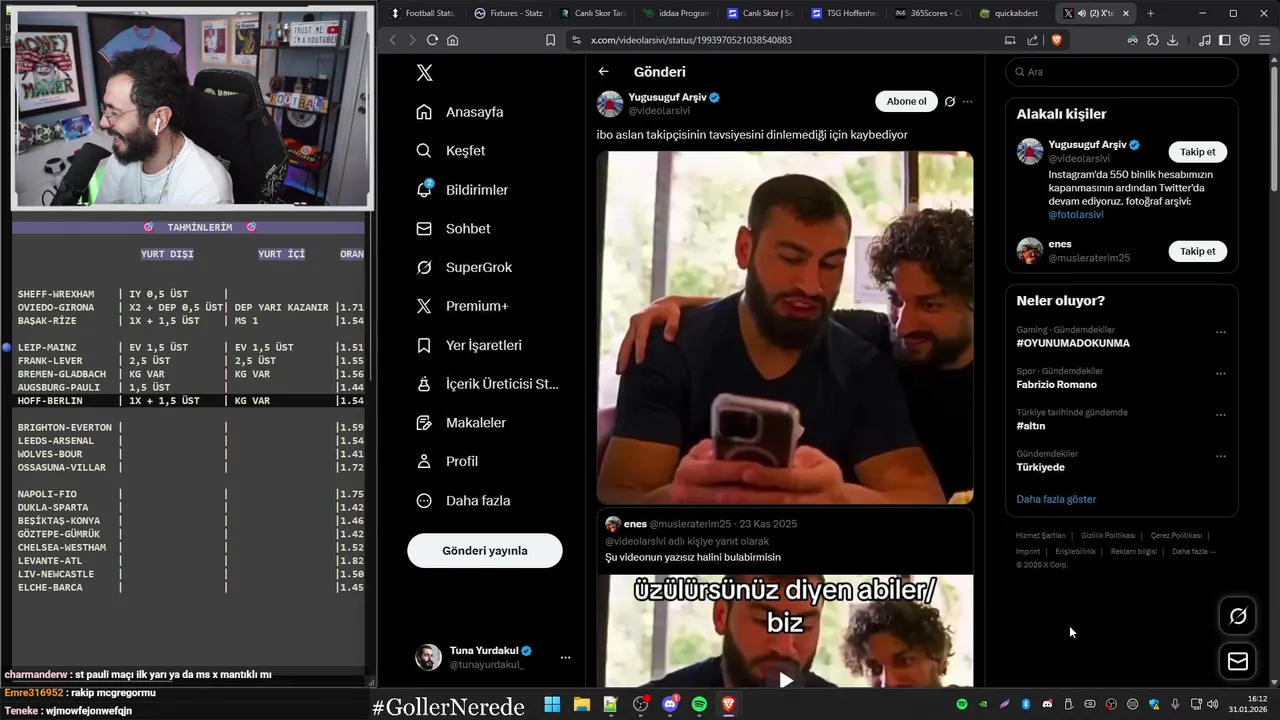1280x720 pixels.
Task: Click Abone ol subscribe button
Action: click(906, 101)
